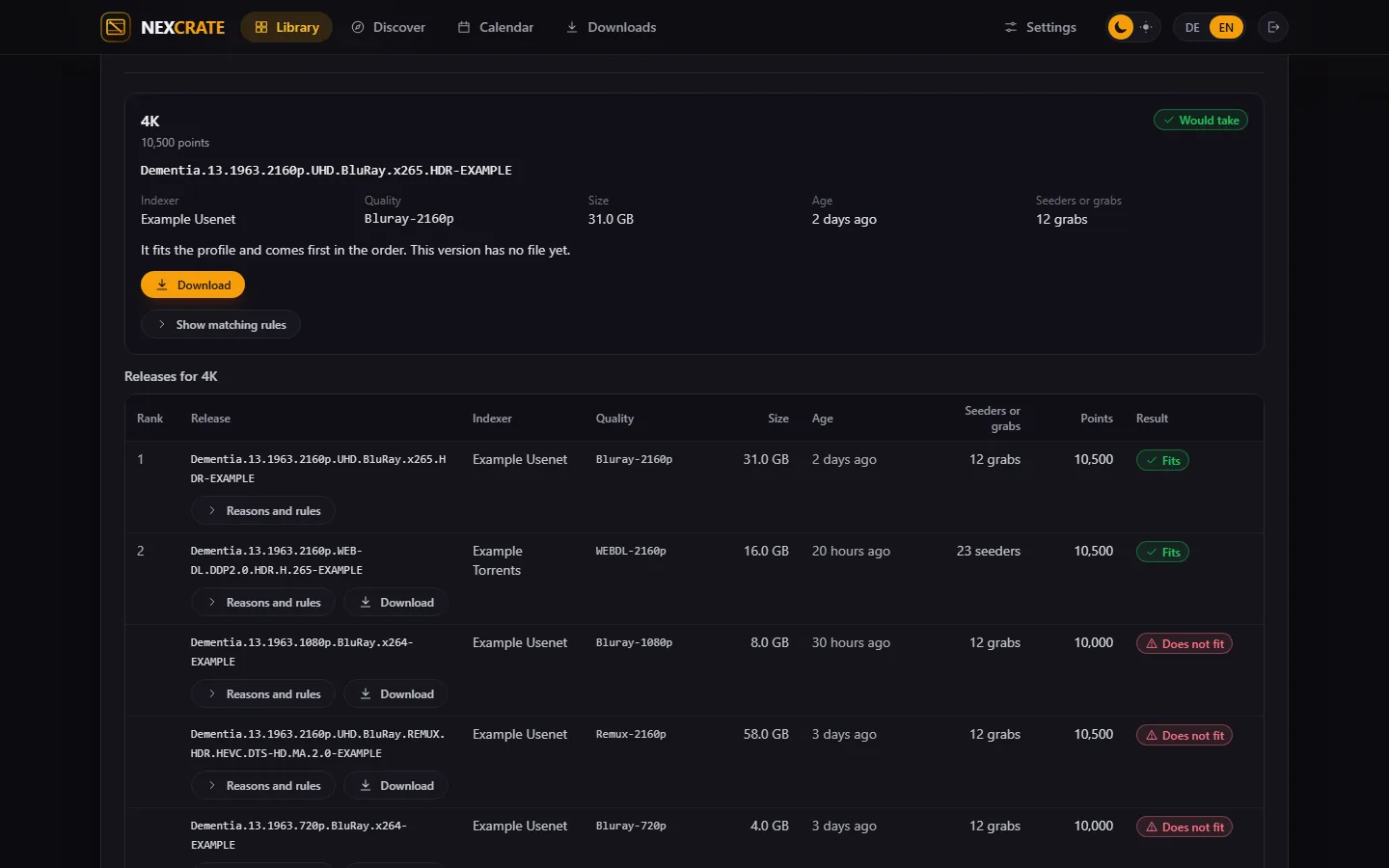Expand Reasons and rules for x265.HDR release
The image size is (1389, 868).
point(263,511)
